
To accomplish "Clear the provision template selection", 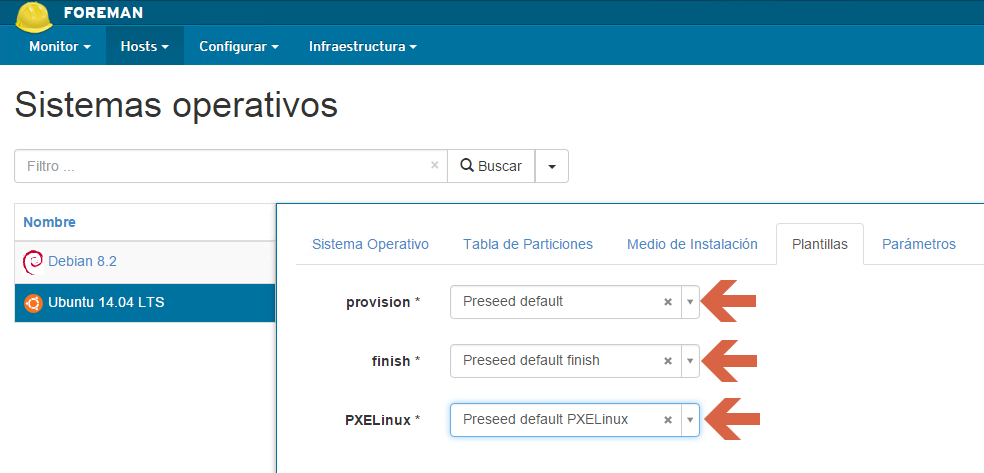I will (x=668, y=302).
